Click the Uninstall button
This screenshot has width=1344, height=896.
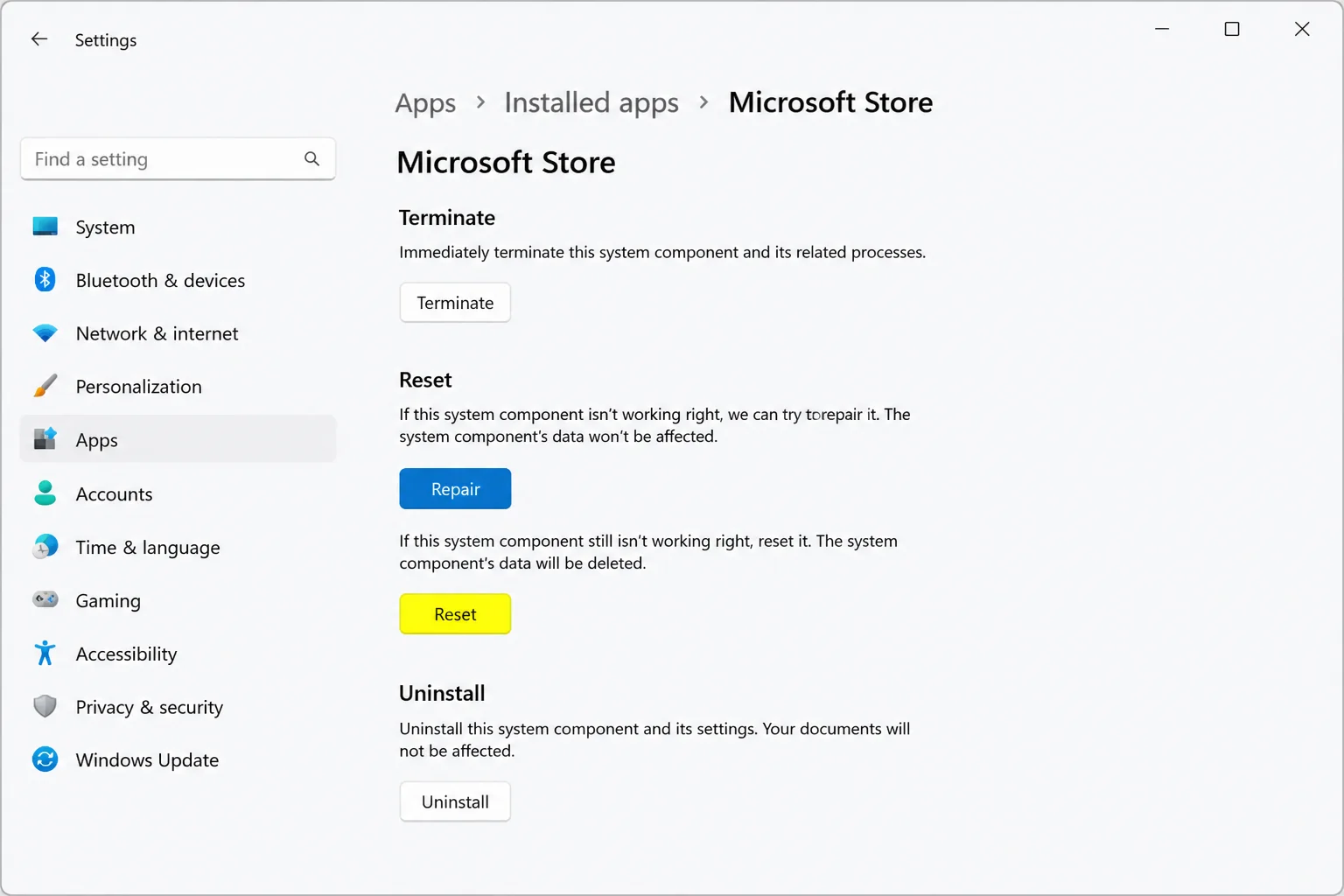pos(455,801)
